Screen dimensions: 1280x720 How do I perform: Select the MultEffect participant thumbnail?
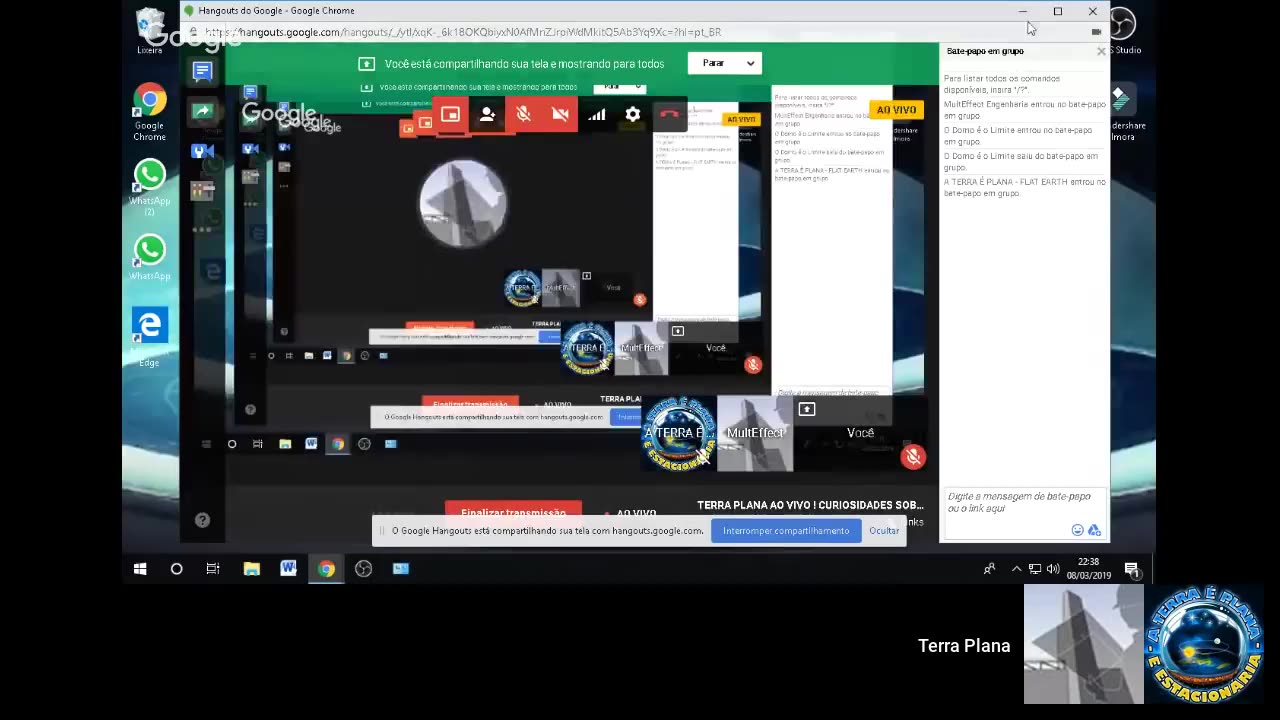pos(755,433)
